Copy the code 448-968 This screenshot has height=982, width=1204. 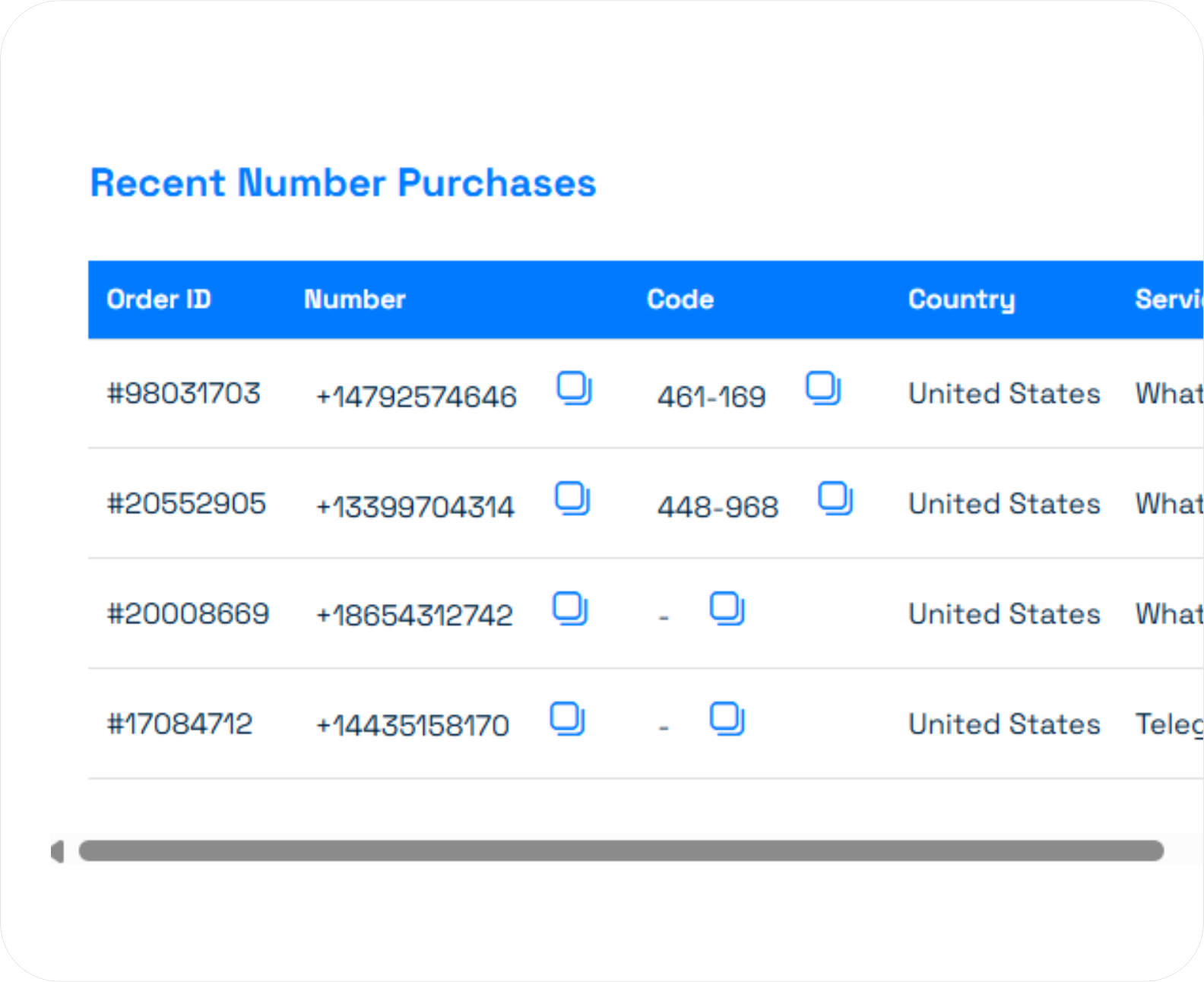tap(836, 500)
